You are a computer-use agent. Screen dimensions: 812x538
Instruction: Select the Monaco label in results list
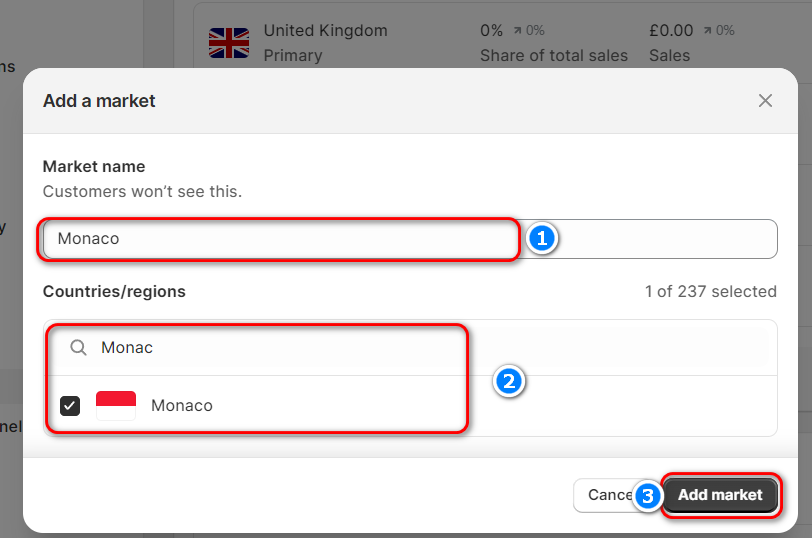pos(182,405)
